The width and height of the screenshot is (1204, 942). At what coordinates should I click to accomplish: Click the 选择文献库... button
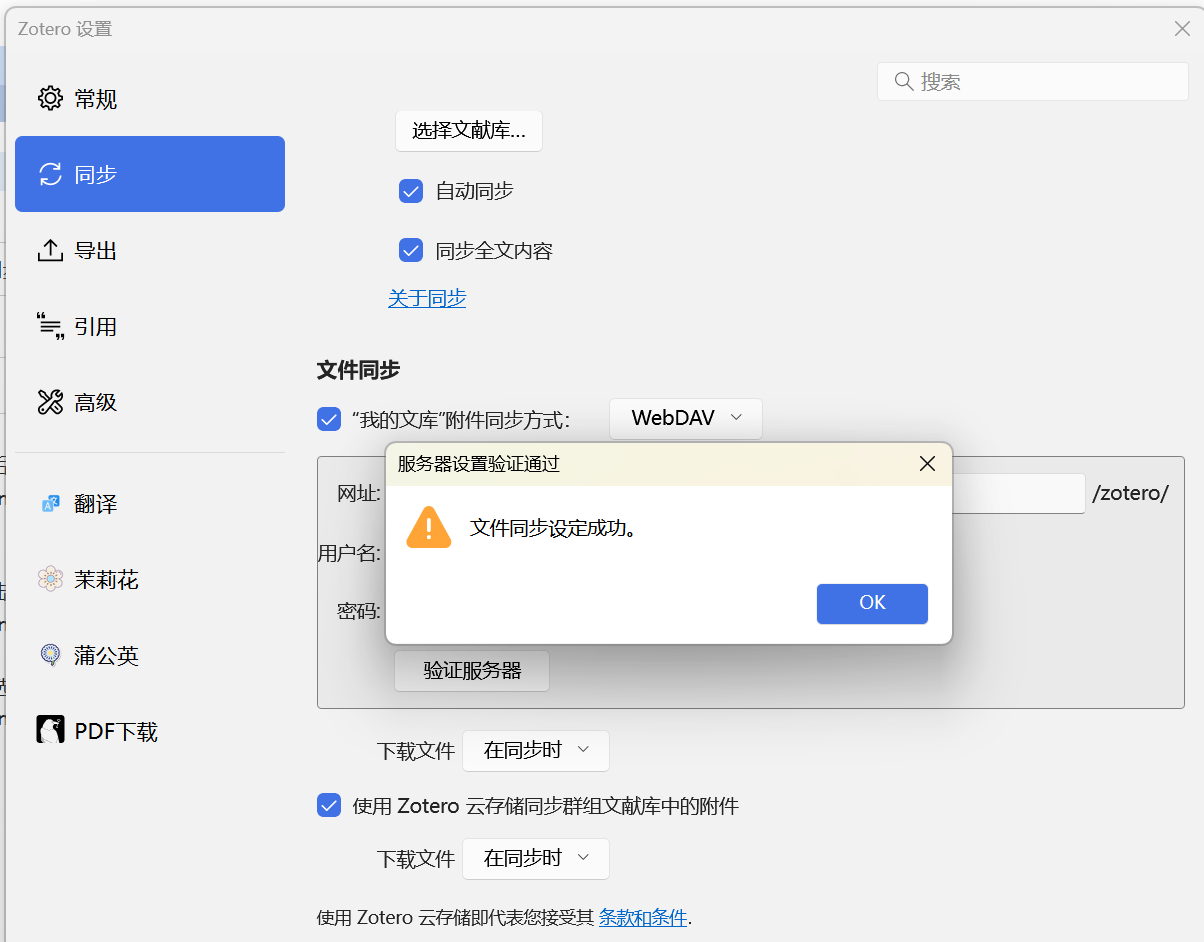tap(469, 131)
